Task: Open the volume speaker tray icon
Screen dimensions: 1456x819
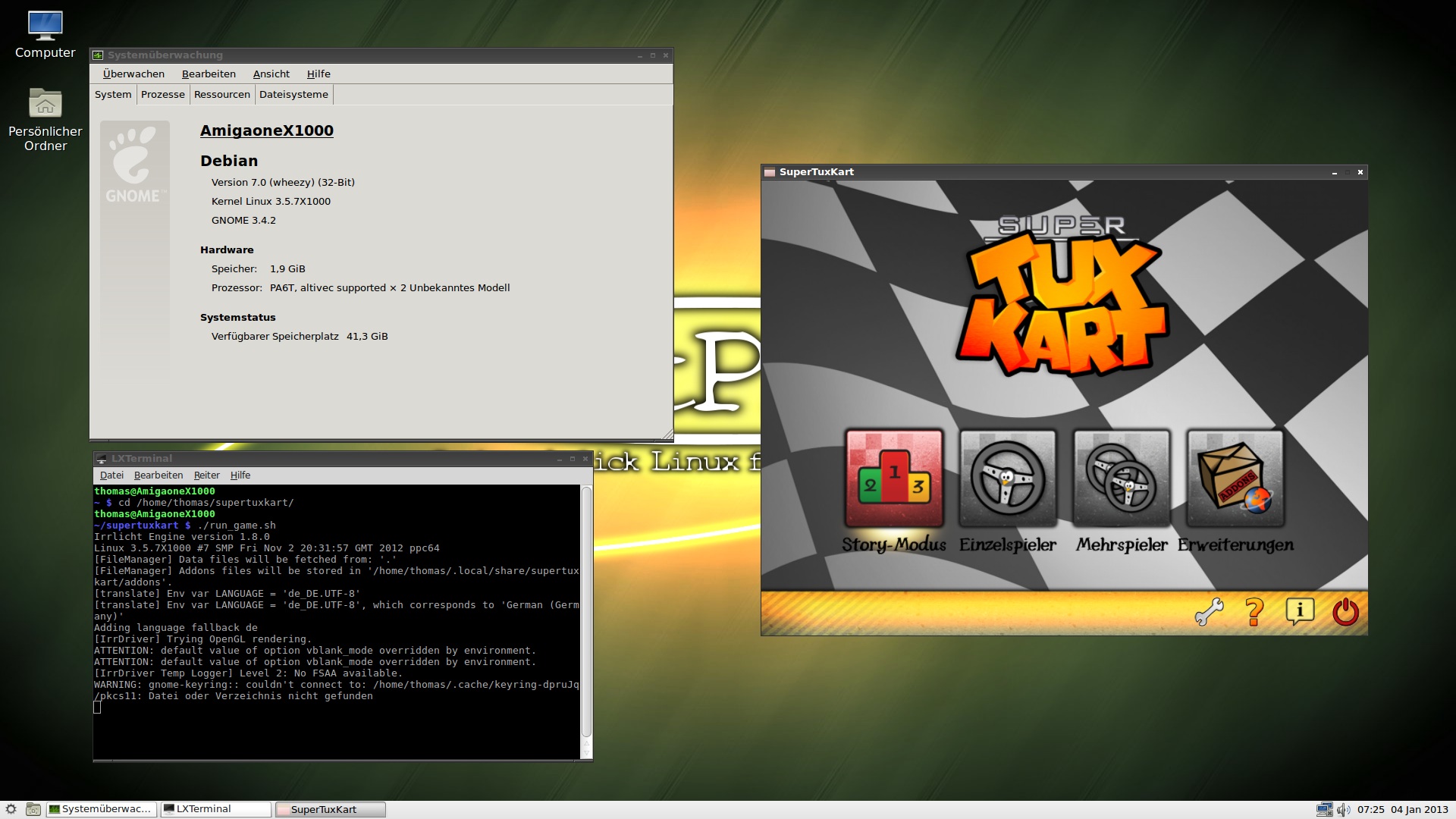Action: [x=1343, y=809]
